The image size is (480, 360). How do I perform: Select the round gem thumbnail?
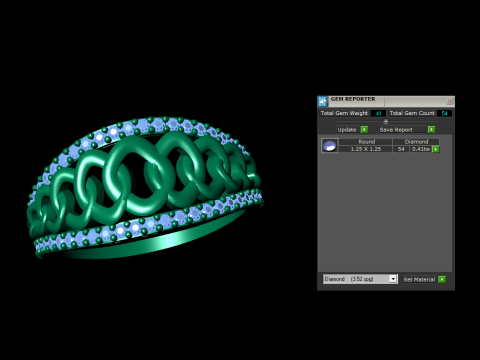point(330,146)
